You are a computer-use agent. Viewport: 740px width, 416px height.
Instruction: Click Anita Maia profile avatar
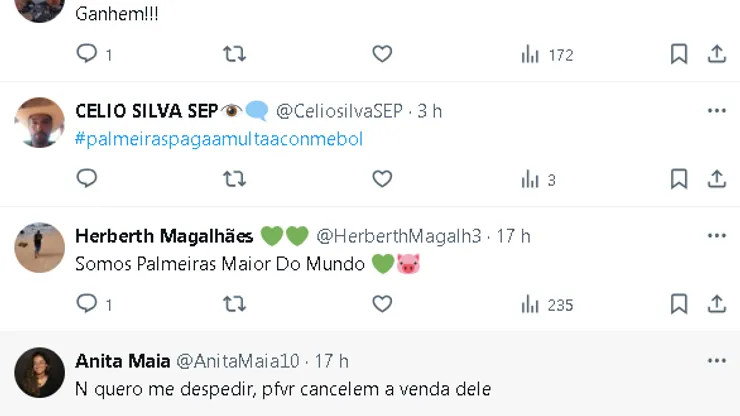click(x=40, y=372)
